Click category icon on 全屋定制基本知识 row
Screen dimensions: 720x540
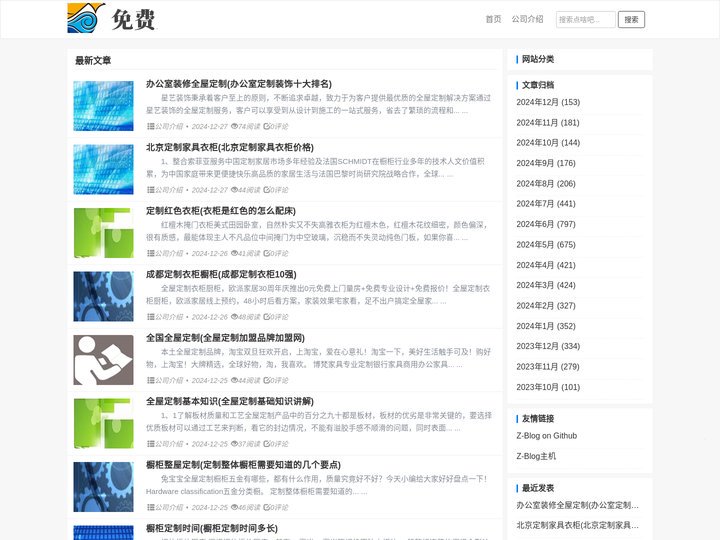pyautogui.click(x=150, y=444)
